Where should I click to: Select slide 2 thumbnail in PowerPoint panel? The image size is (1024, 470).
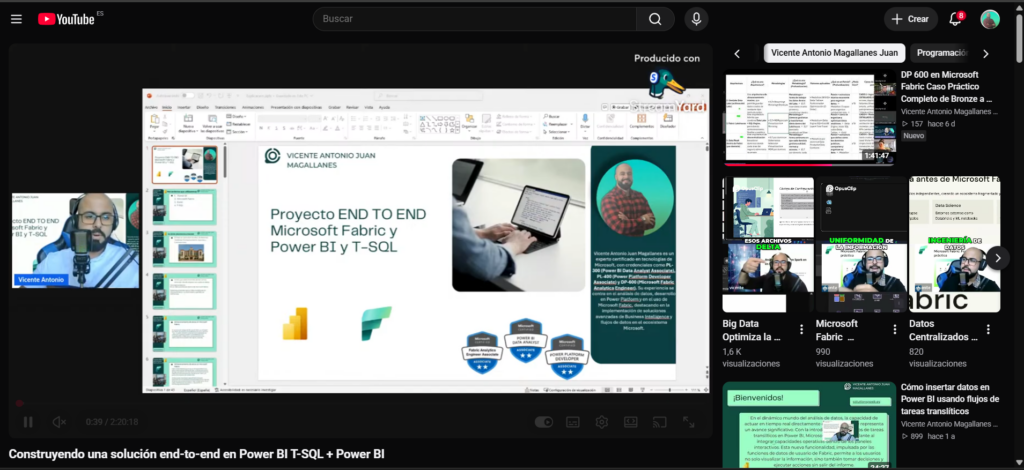[x=184, y=205]
